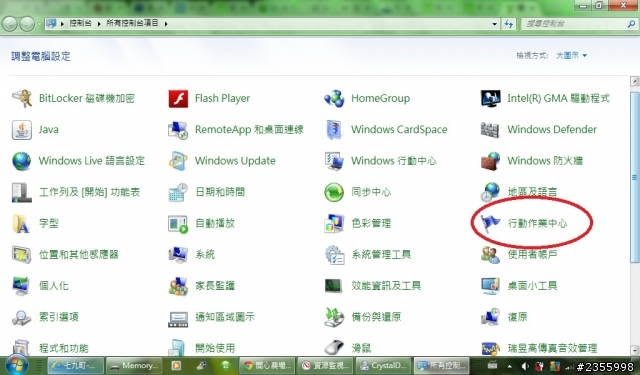This screenshot has height=375, width=640.
Task: Open 效能資訊及工具 icon
Action: [x=334, y=286]
